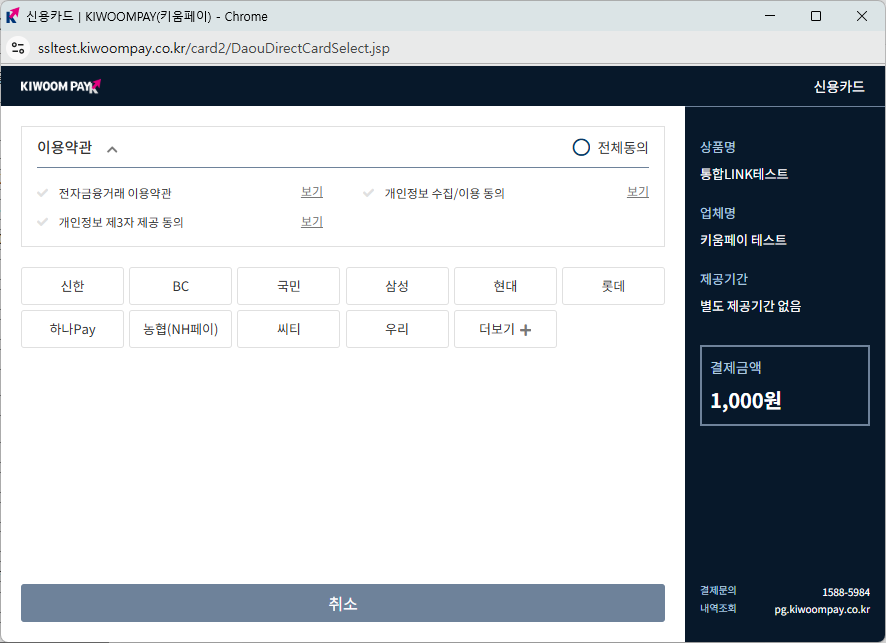
Task: Click the address bar URL
Action: 214,48
